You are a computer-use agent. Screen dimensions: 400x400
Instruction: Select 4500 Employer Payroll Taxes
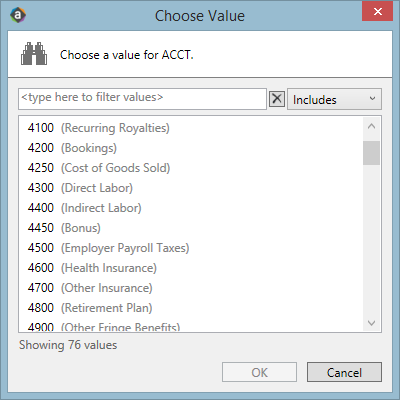[x=191, y=248]
